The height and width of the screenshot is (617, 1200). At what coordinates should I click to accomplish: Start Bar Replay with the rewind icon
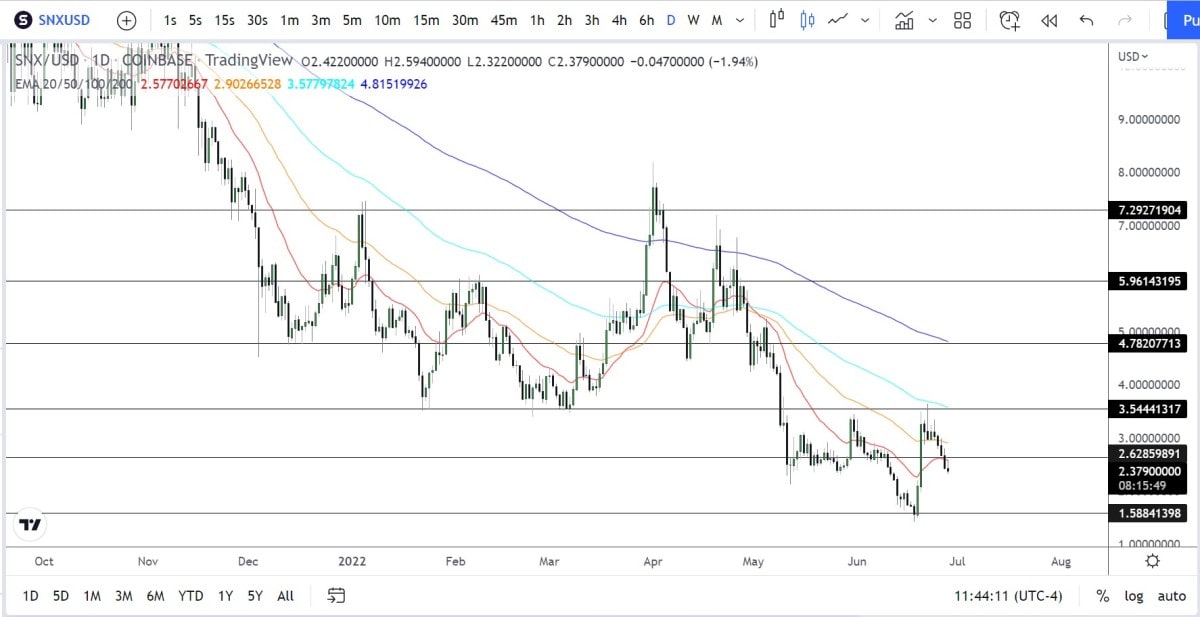click(1049, 19)
